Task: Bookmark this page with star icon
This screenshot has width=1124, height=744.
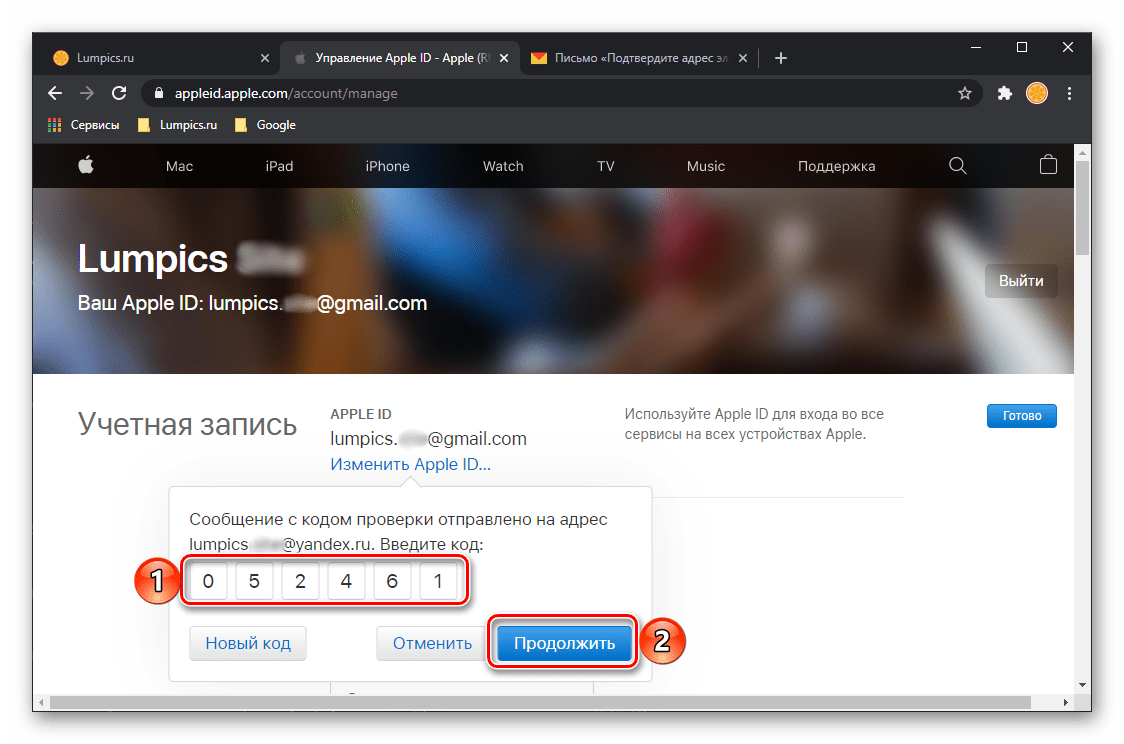Action: click(x=964, y=93)
